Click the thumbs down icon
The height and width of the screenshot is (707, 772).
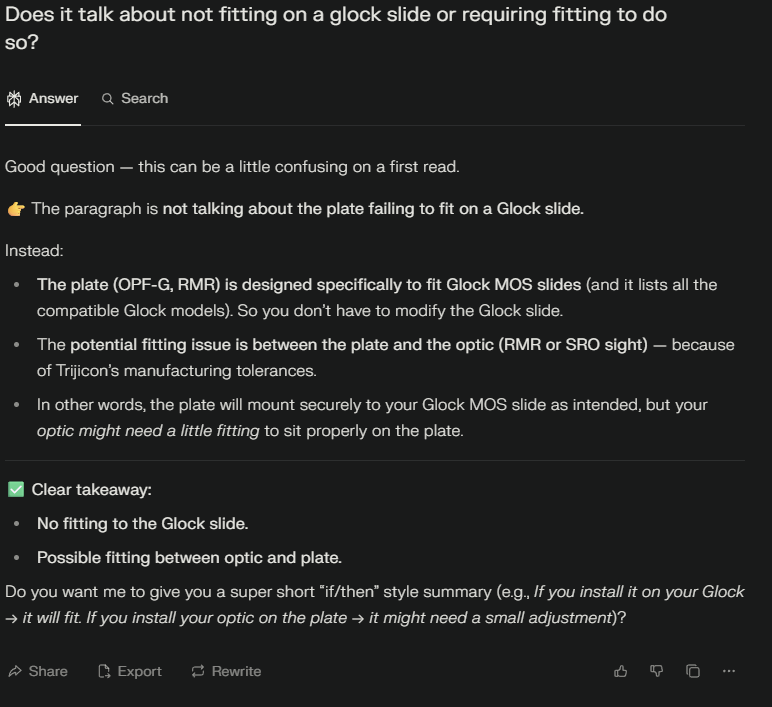[x=656, y=671]
